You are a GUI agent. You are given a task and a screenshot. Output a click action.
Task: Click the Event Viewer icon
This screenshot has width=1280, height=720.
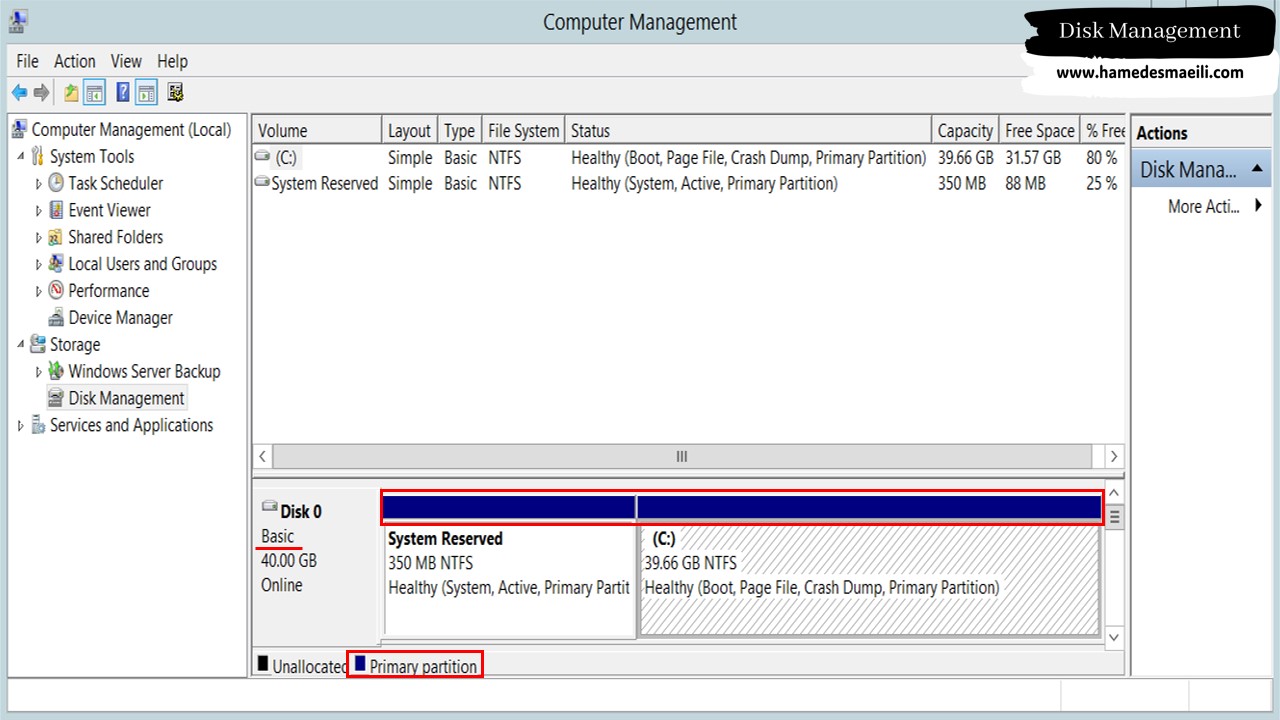[56, 210]
